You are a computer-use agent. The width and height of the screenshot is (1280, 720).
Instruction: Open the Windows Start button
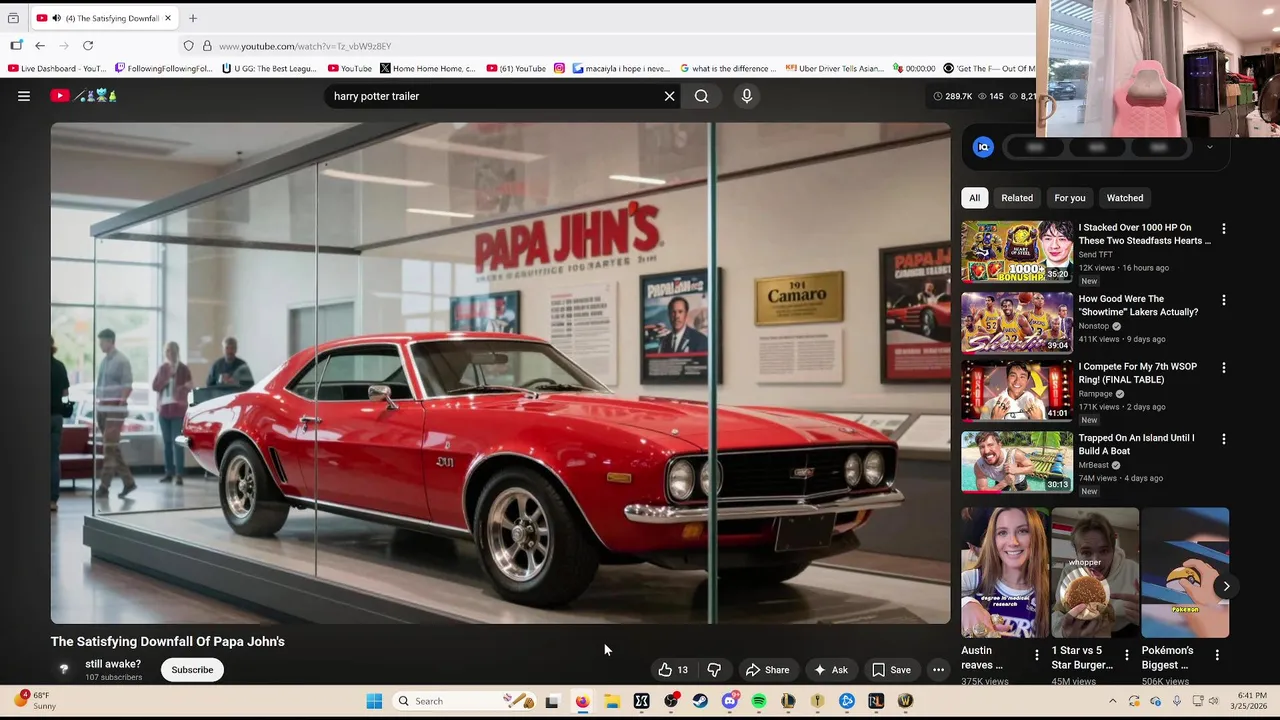374,701
